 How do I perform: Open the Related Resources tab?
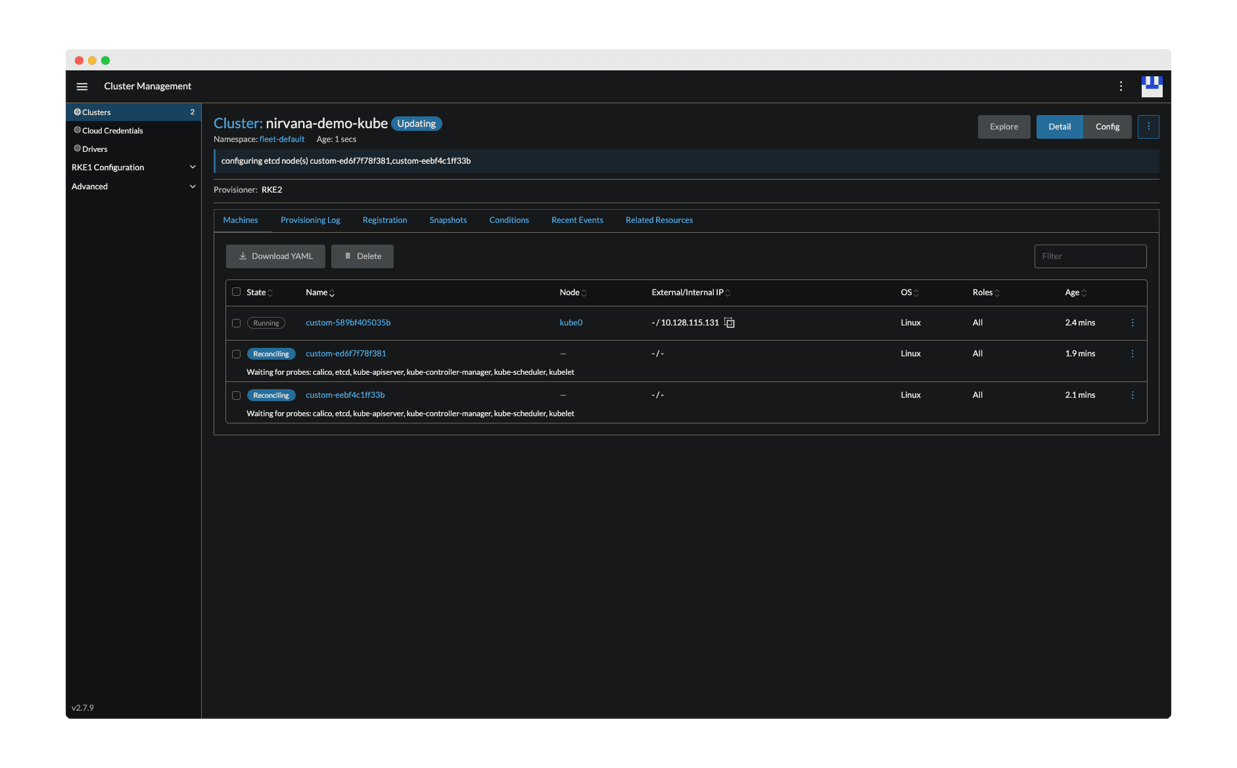point(659,220)
